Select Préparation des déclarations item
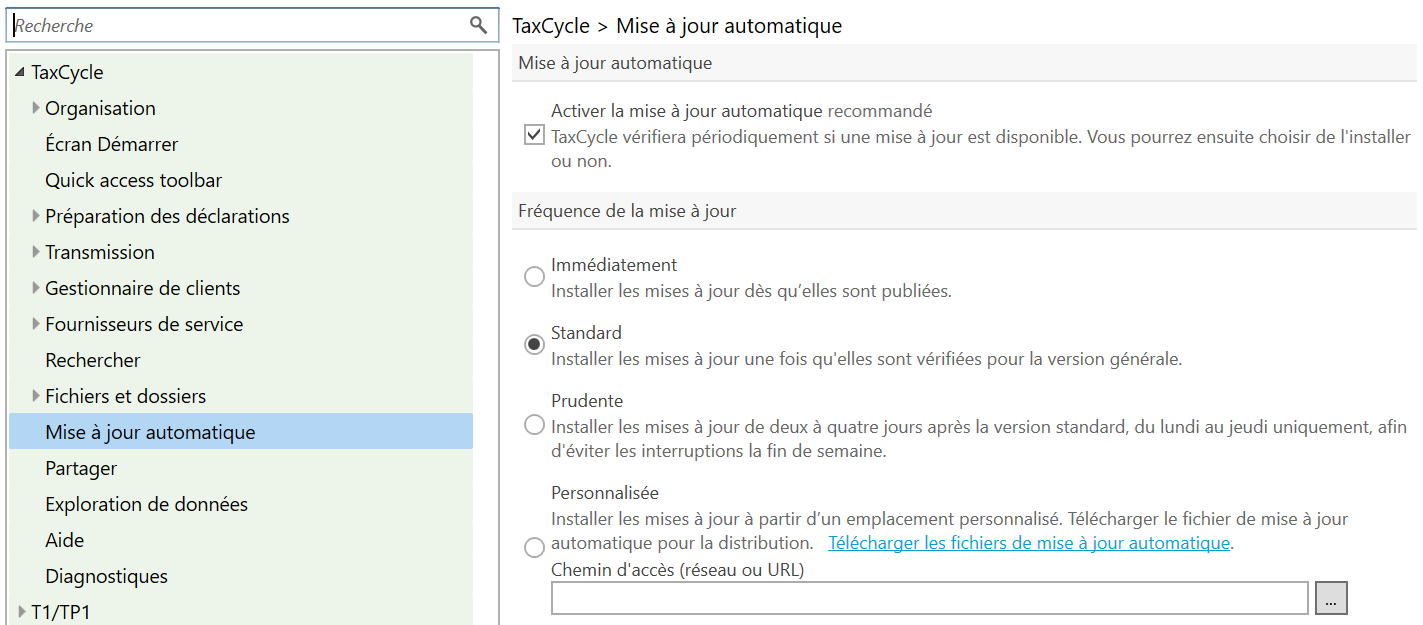The width and height of the screenshot is (1423, 625). (x=168, y=216)
